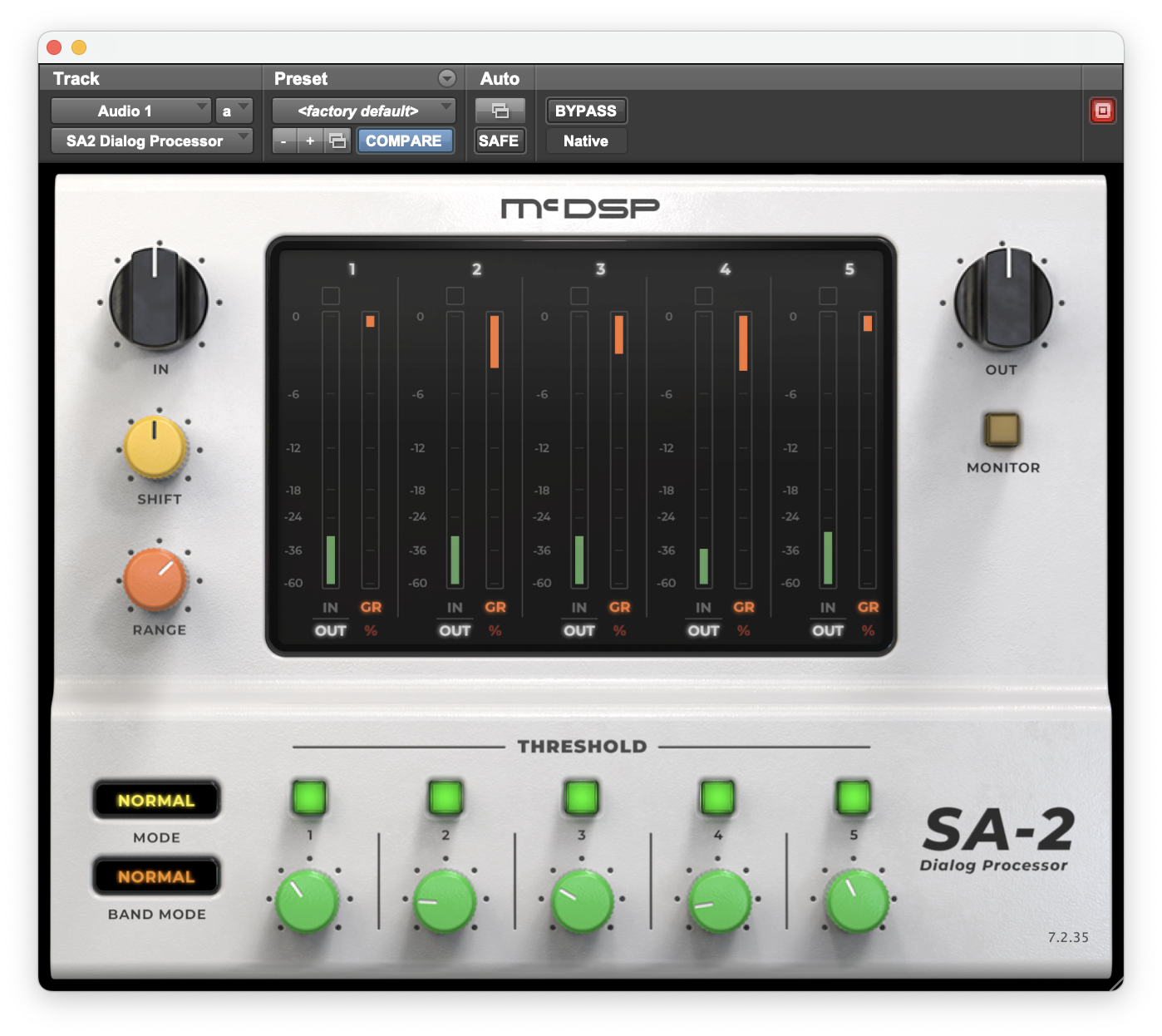This screenshot has height=1036, width=1162.
Task: Click the automation enable window icon
Action: tap(500, 111)
